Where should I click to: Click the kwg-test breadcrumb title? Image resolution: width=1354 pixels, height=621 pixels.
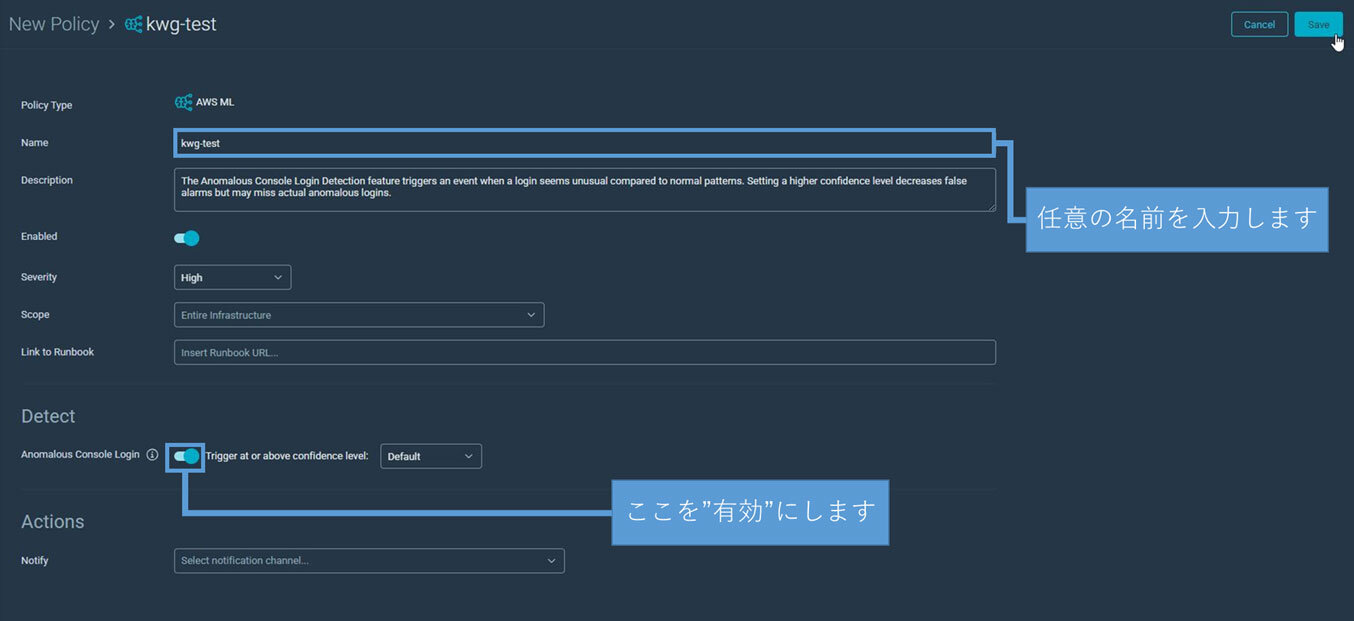pyautogui.click(x=181, y=25)
